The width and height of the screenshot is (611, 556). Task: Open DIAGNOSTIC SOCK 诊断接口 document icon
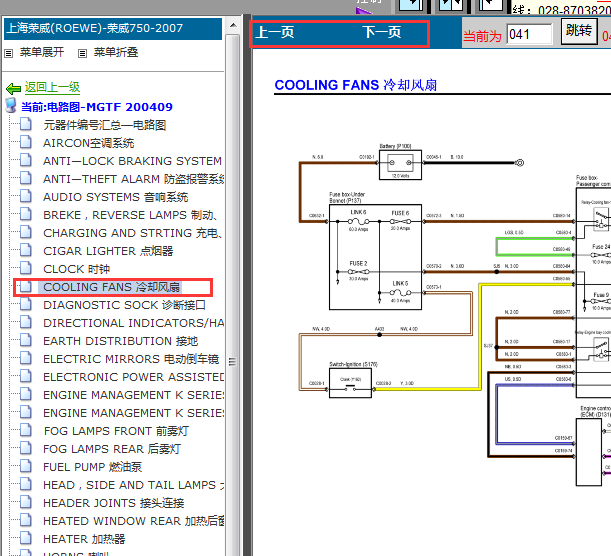pos(26,304)
